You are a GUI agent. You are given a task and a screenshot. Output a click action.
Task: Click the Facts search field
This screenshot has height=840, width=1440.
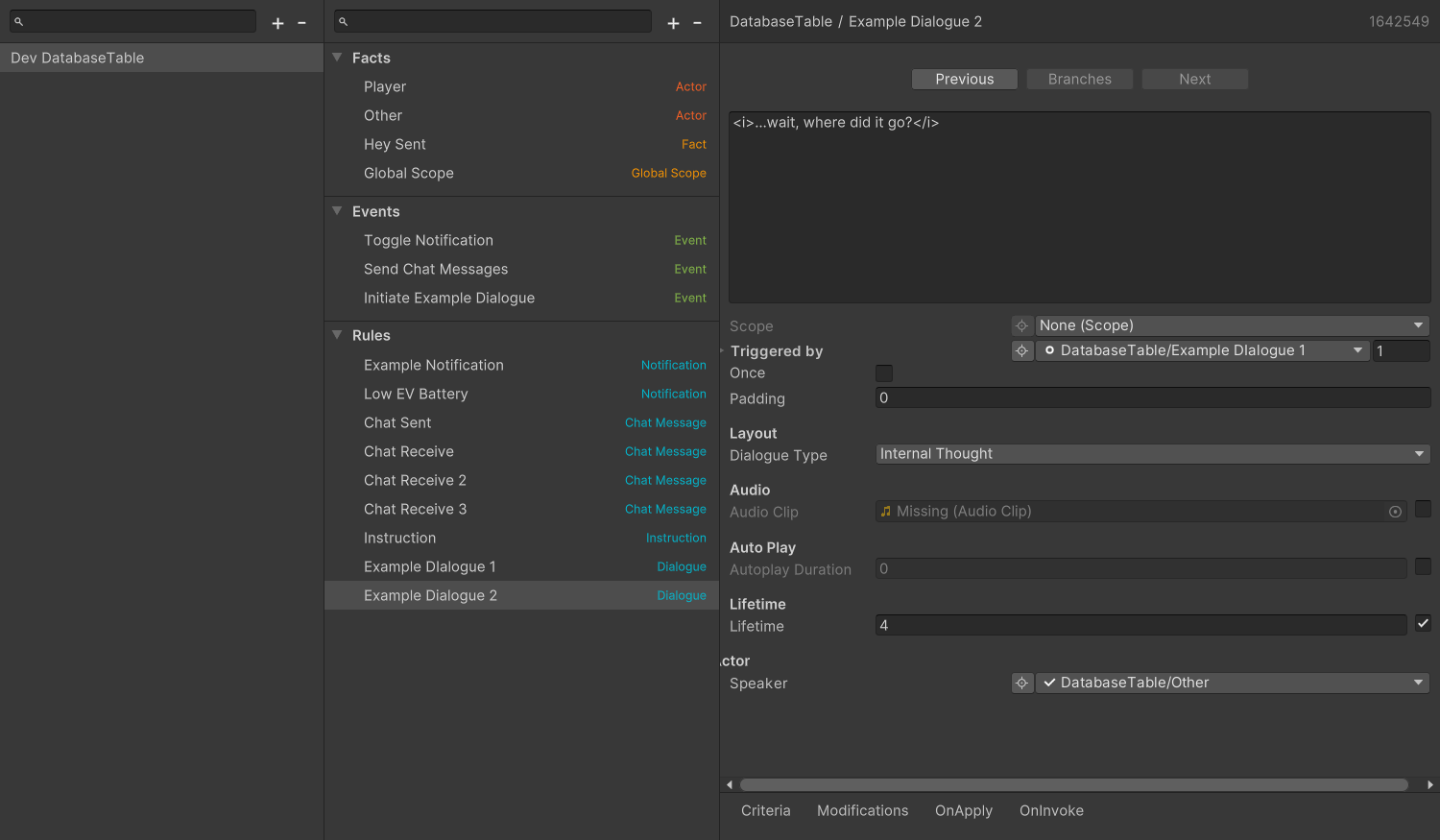click(x=492, y=21)
